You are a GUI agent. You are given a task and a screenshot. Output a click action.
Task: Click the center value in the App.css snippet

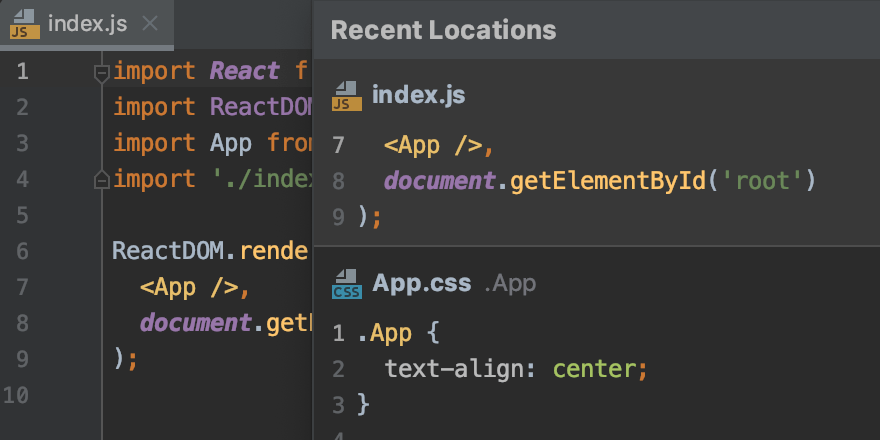pyautogui.click(x=595, y=369)
